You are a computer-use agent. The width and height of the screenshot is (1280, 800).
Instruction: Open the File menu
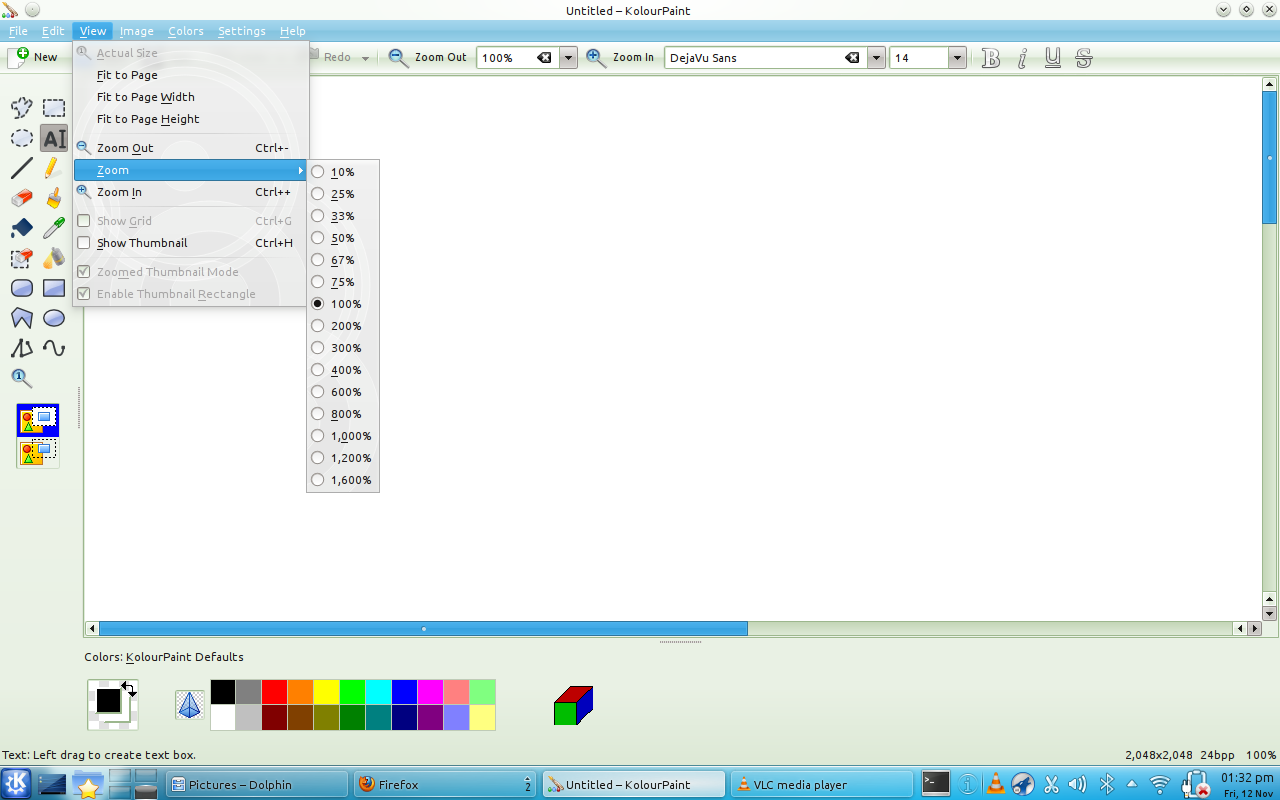(18, 31)
